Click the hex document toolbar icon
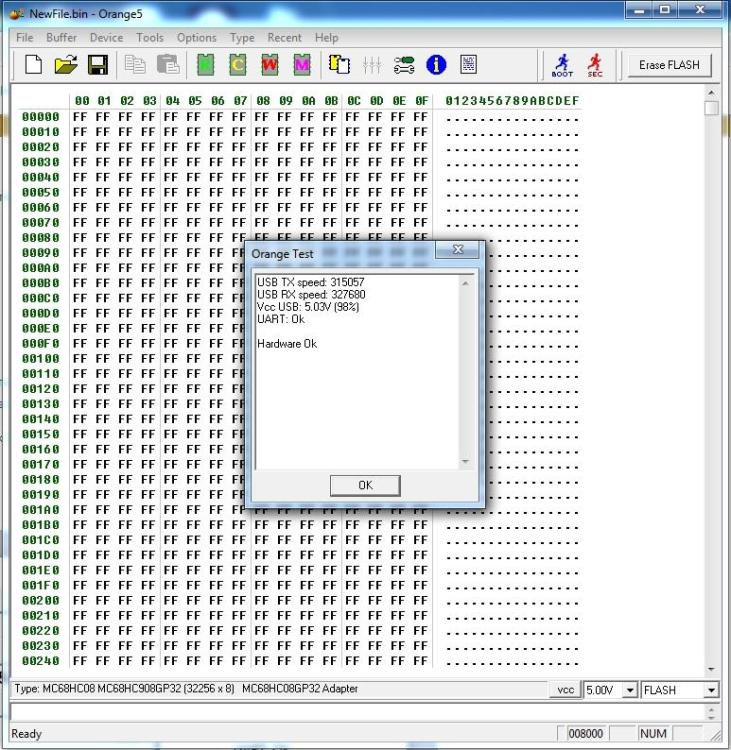 (468, 65)
